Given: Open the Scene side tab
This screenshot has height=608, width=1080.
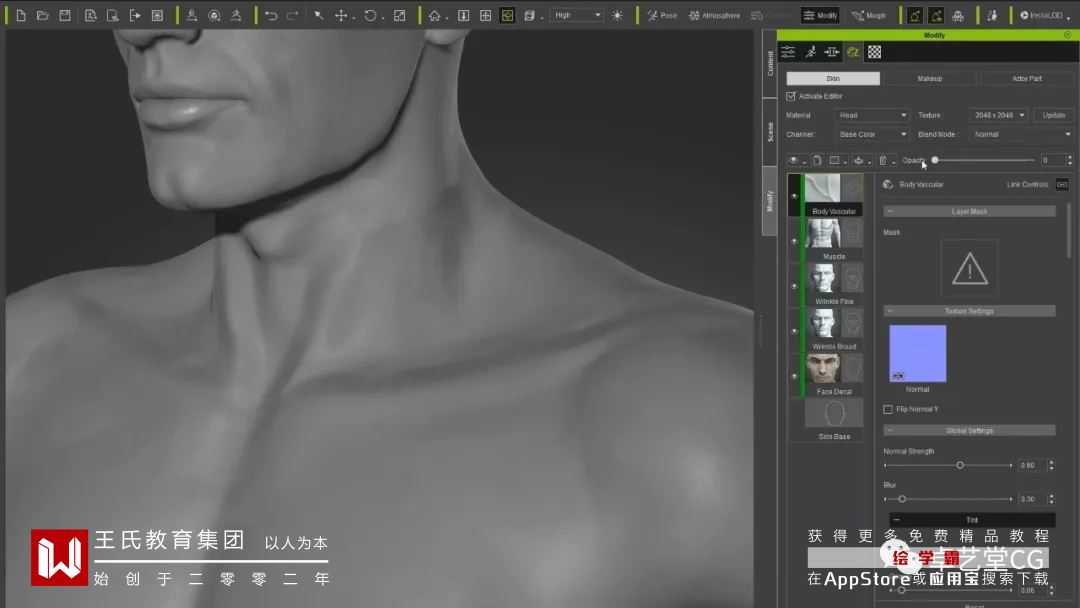Looking at the screenshot, I should 769,132.
